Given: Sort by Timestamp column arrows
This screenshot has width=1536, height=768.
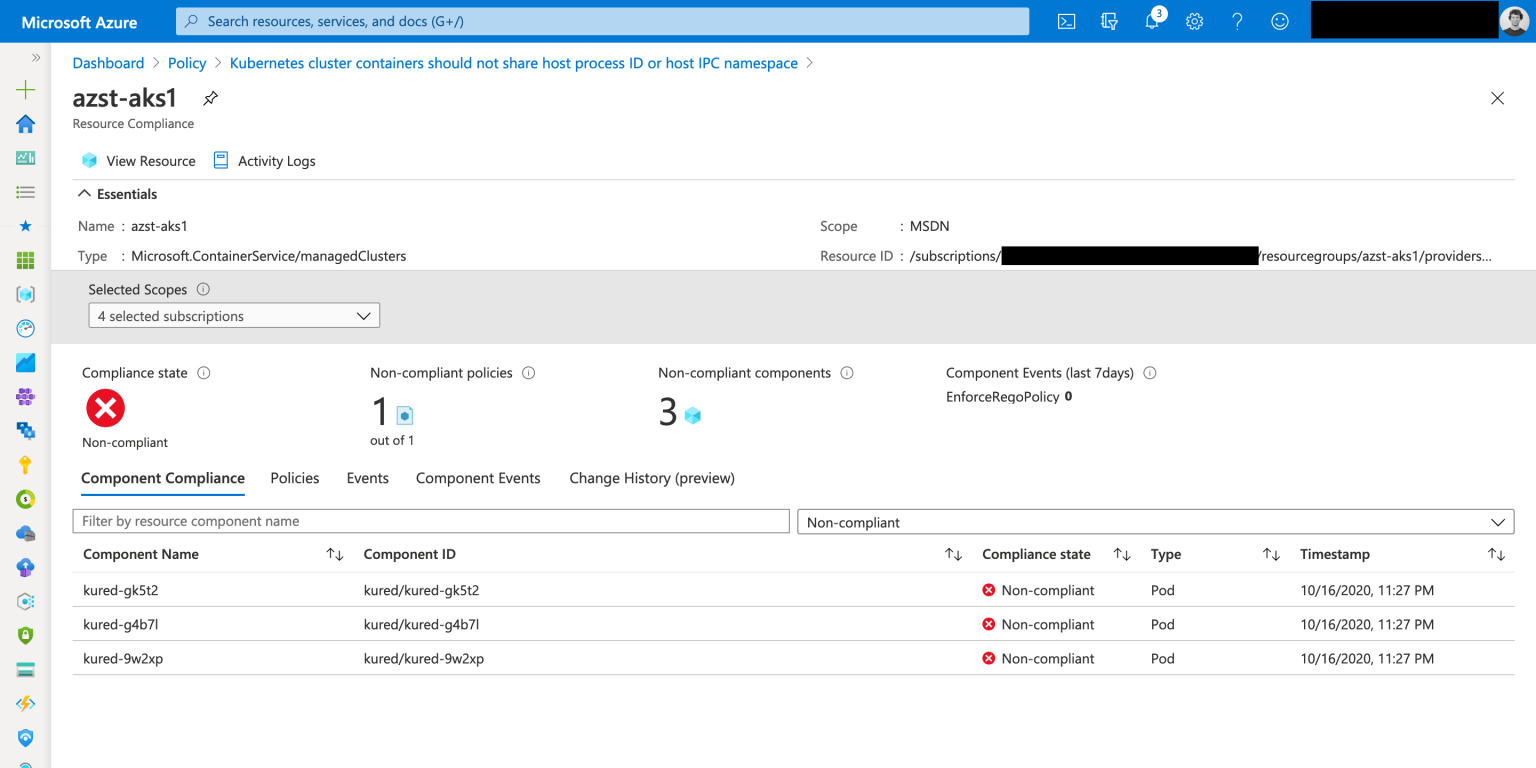Looking at the screenshot, I should (x=1496, y=554).
